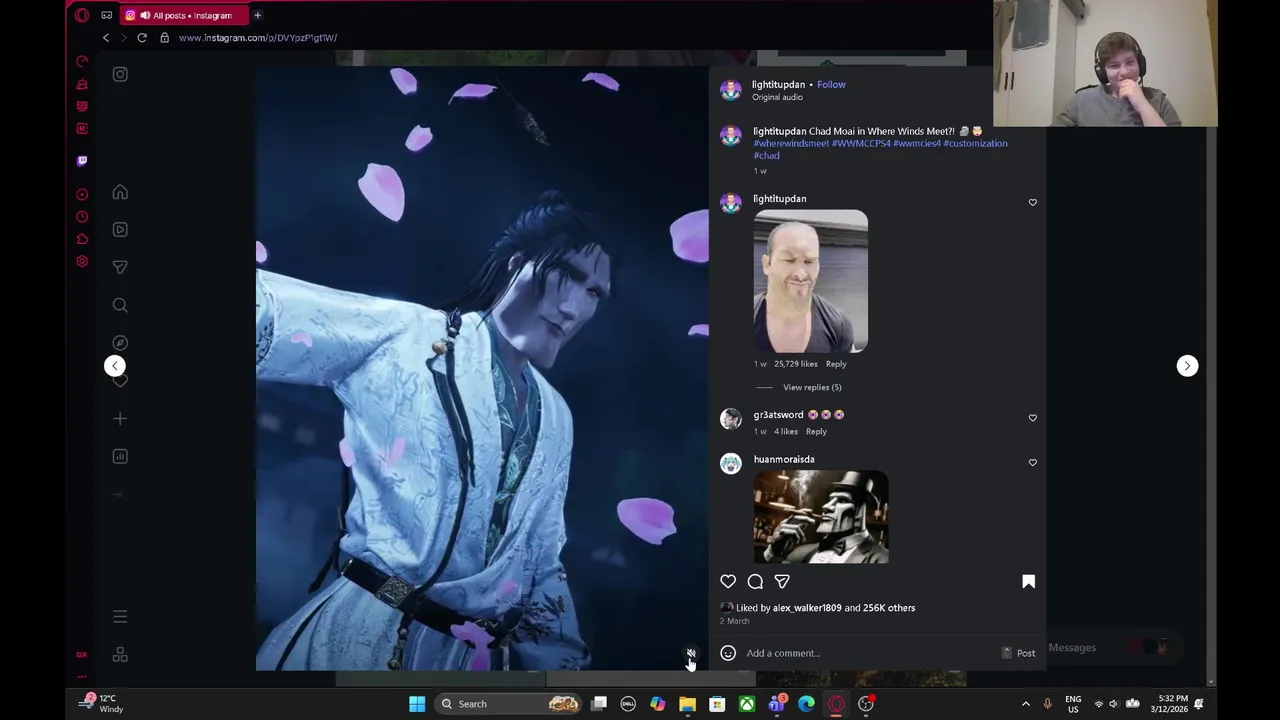Like the post with heart icon
1280x720 pixels.
pyautogui.click(x=728, y=581)
